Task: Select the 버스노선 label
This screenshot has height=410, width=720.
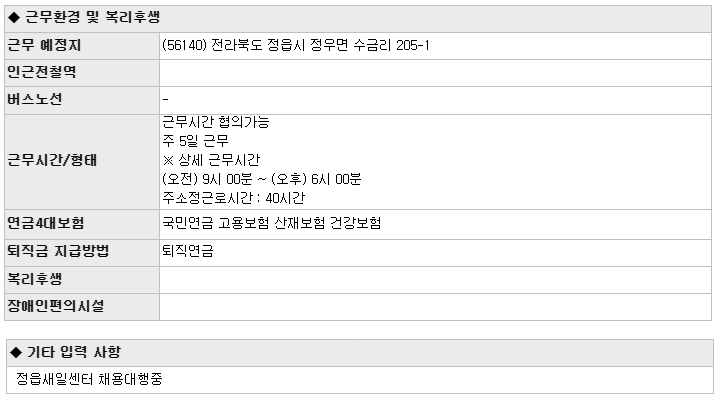Action: coord(34,99)
